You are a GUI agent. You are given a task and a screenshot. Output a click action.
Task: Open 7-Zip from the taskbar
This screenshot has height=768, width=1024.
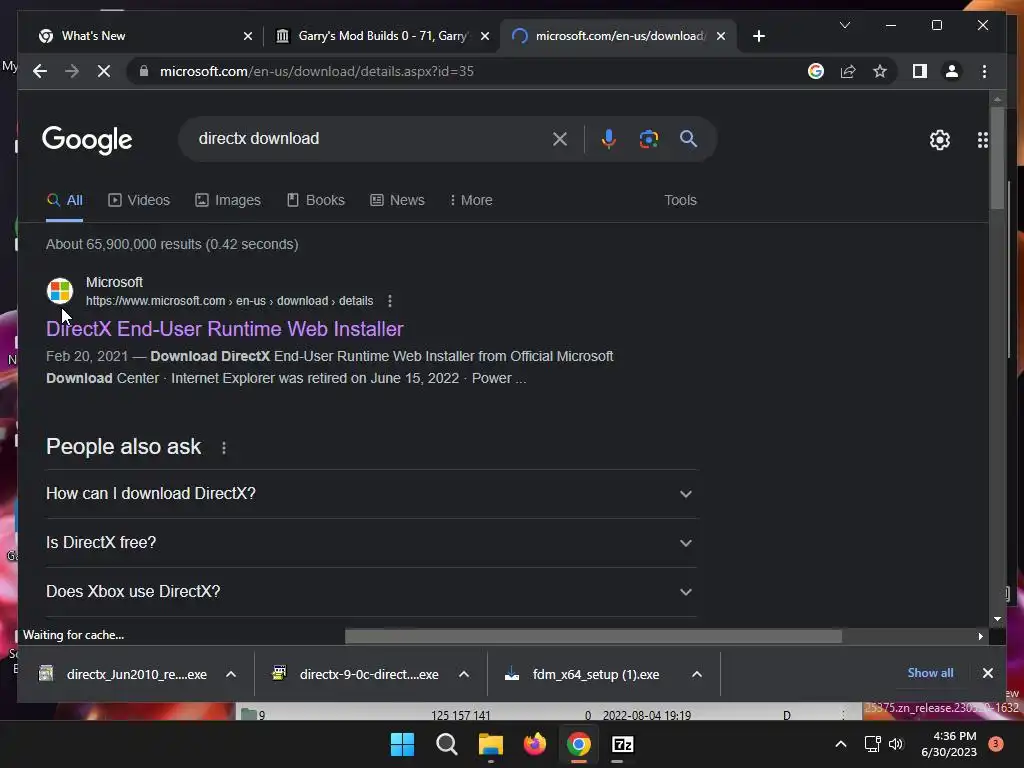click(x=623, y=744)
